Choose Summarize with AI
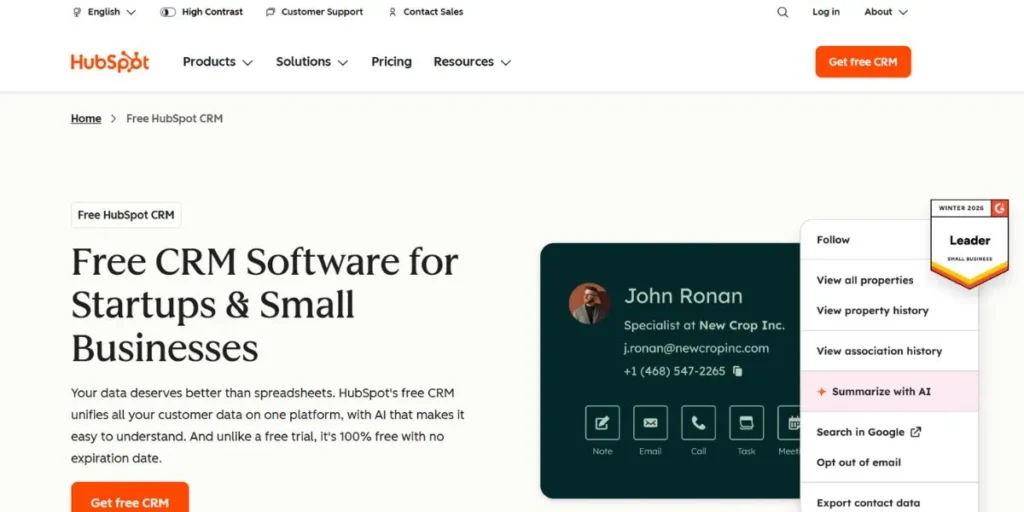 coord(889,392)
